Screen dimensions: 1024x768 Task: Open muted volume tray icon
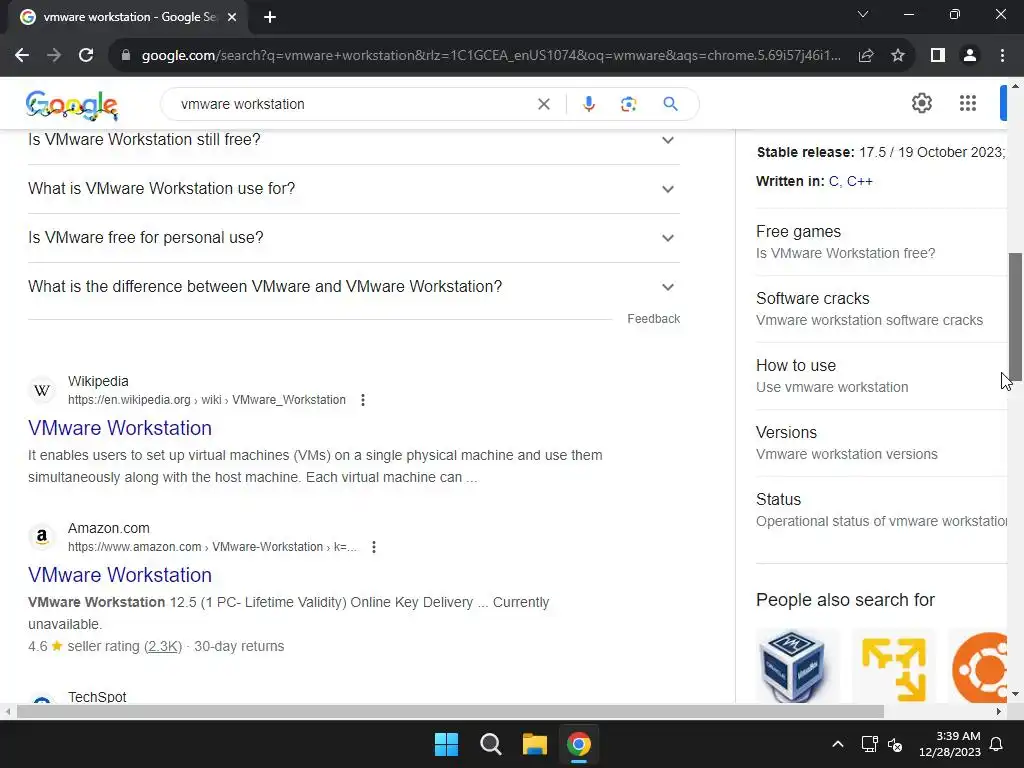tap(895, 744)
